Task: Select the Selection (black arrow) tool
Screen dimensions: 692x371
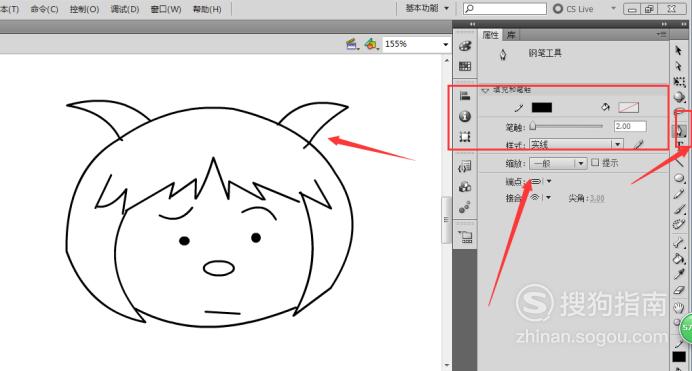Action: point(678,50)
